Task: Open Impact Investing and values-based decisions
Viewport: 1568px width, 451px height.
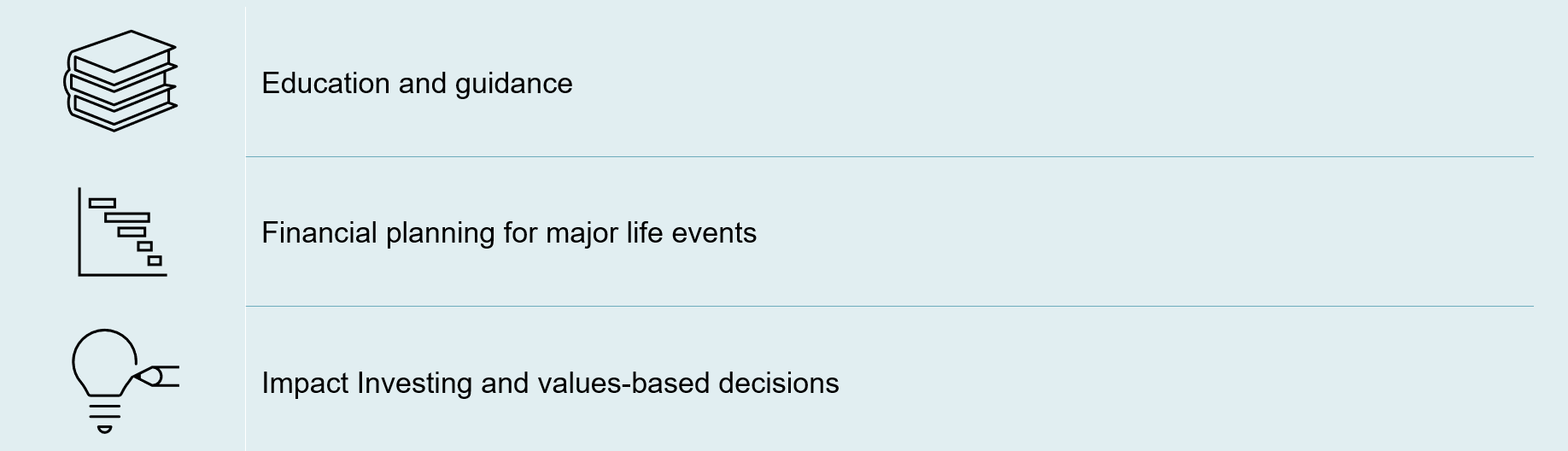Action: click(x=549, y=383)
